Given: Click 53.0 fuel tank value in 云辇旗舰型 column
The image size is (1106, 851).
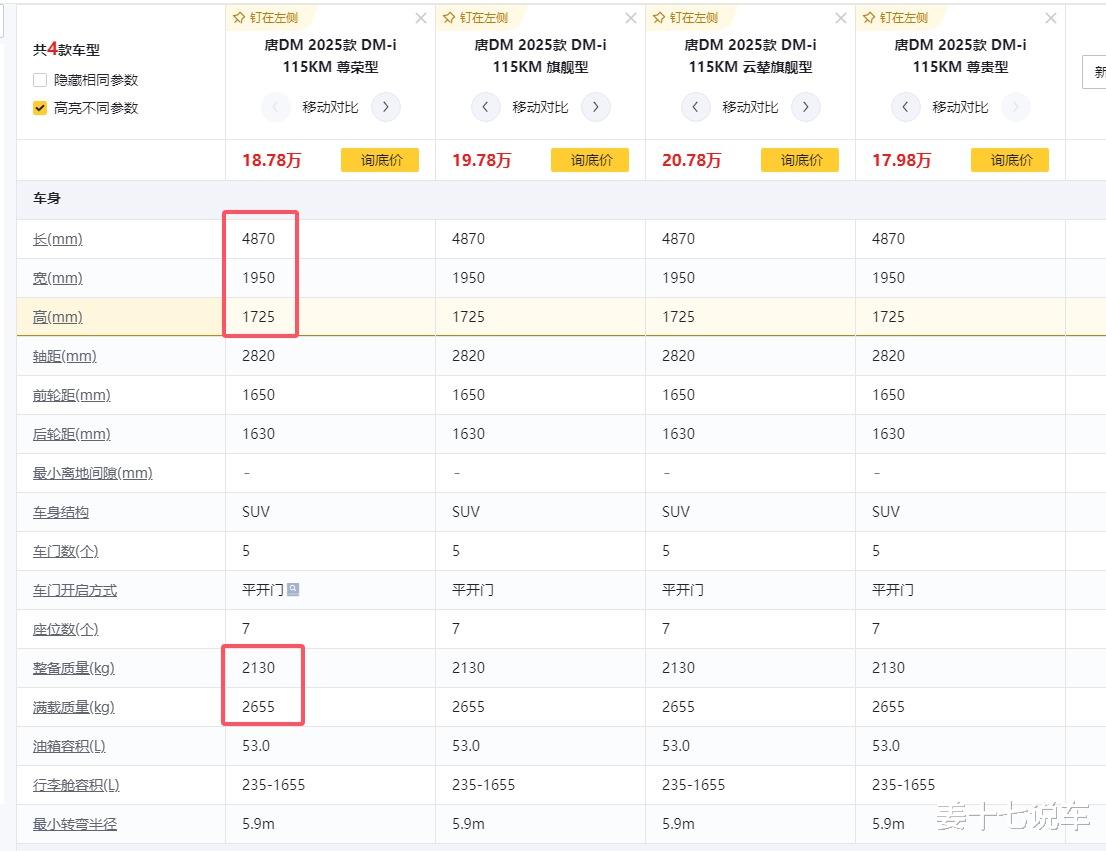Looking at the screenshot, I should (x=676, y=746).
